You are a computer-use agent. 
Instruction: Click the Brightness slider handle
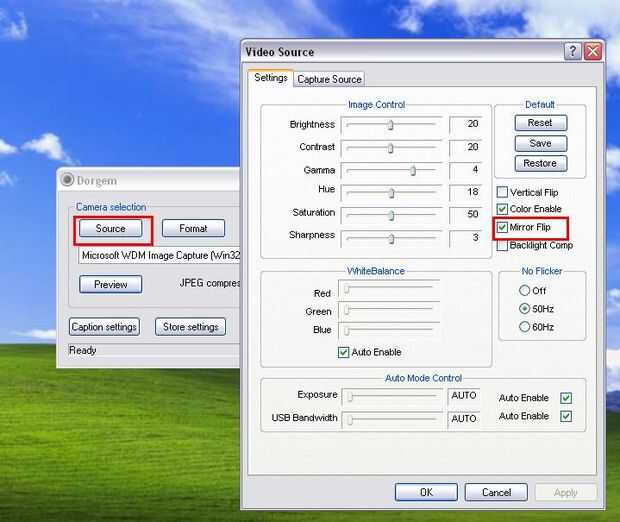[391, 125]
